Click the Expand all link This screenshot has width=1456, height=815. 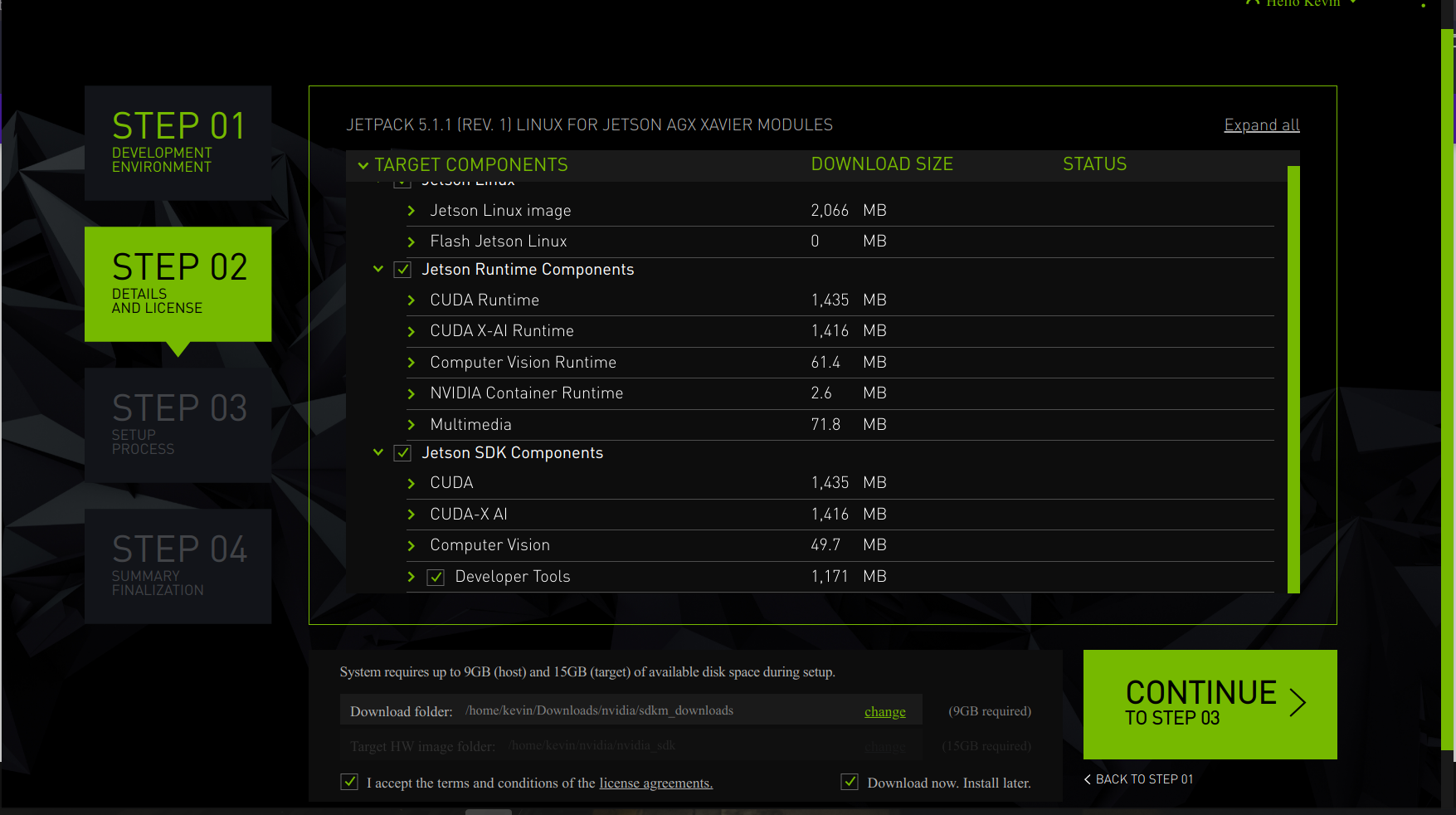[1261, 124]
